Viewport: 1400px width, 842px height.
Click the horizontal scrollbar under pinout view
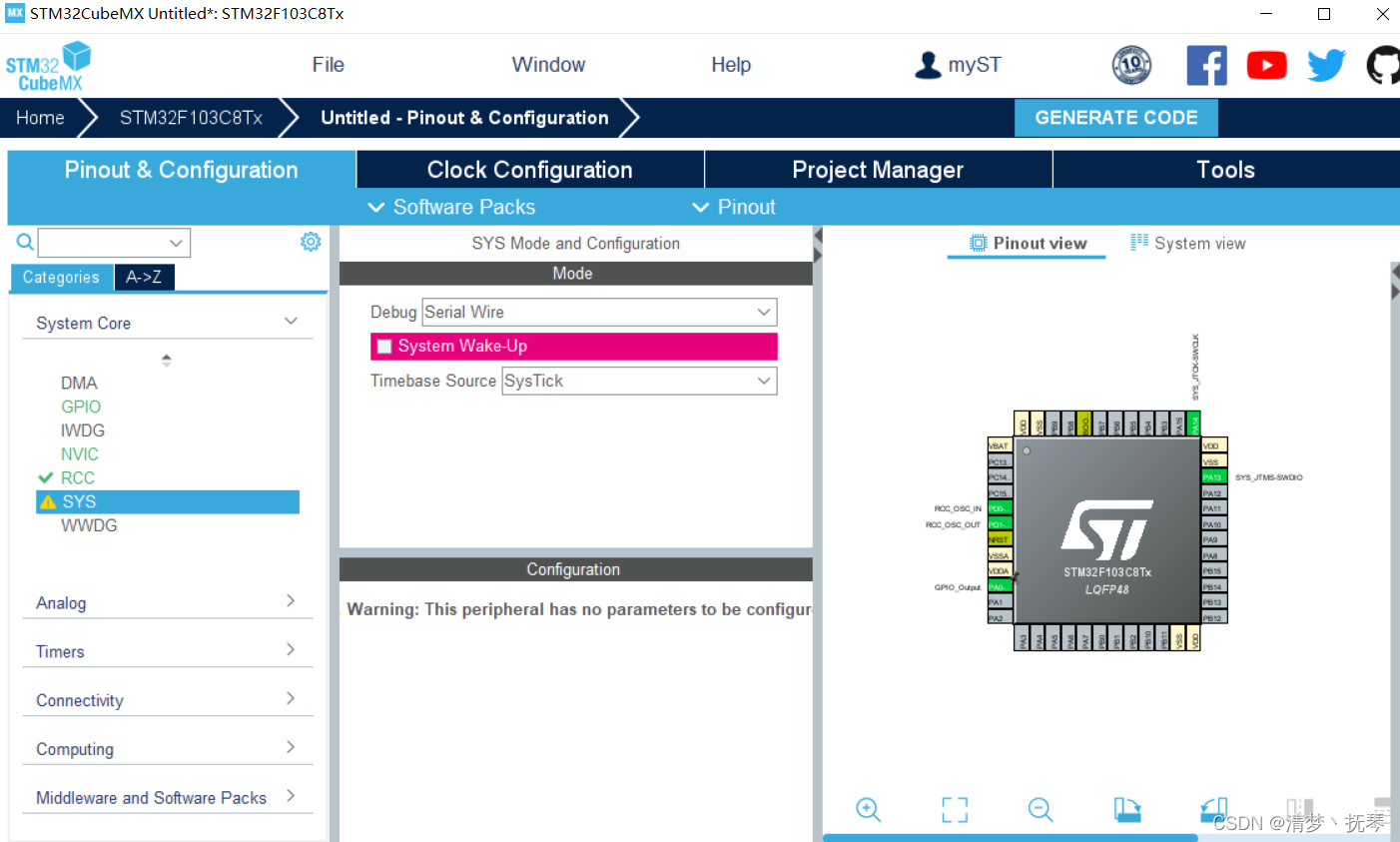[1010, 838]
